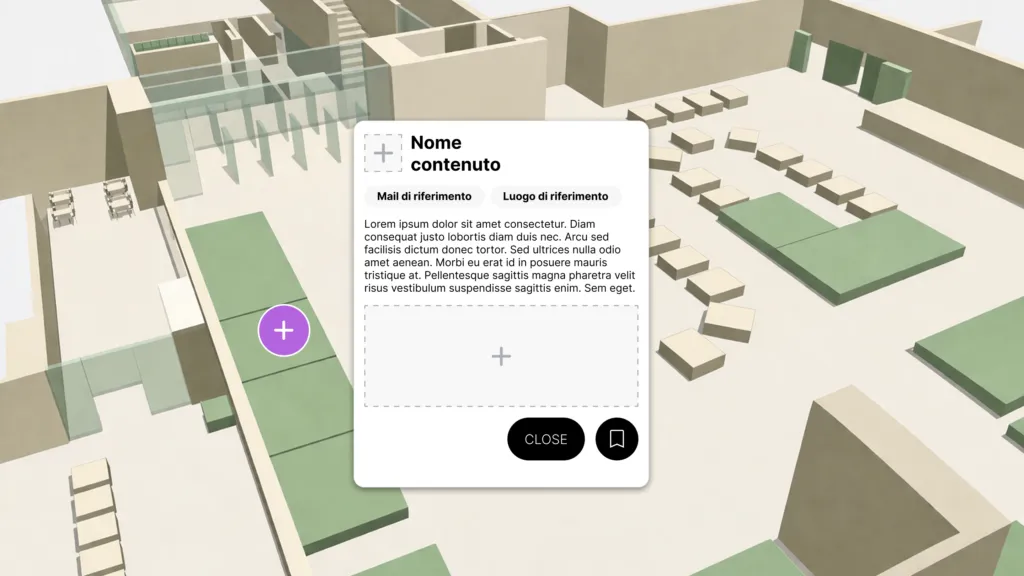Click the bookmark icon button

pos(617,439)
